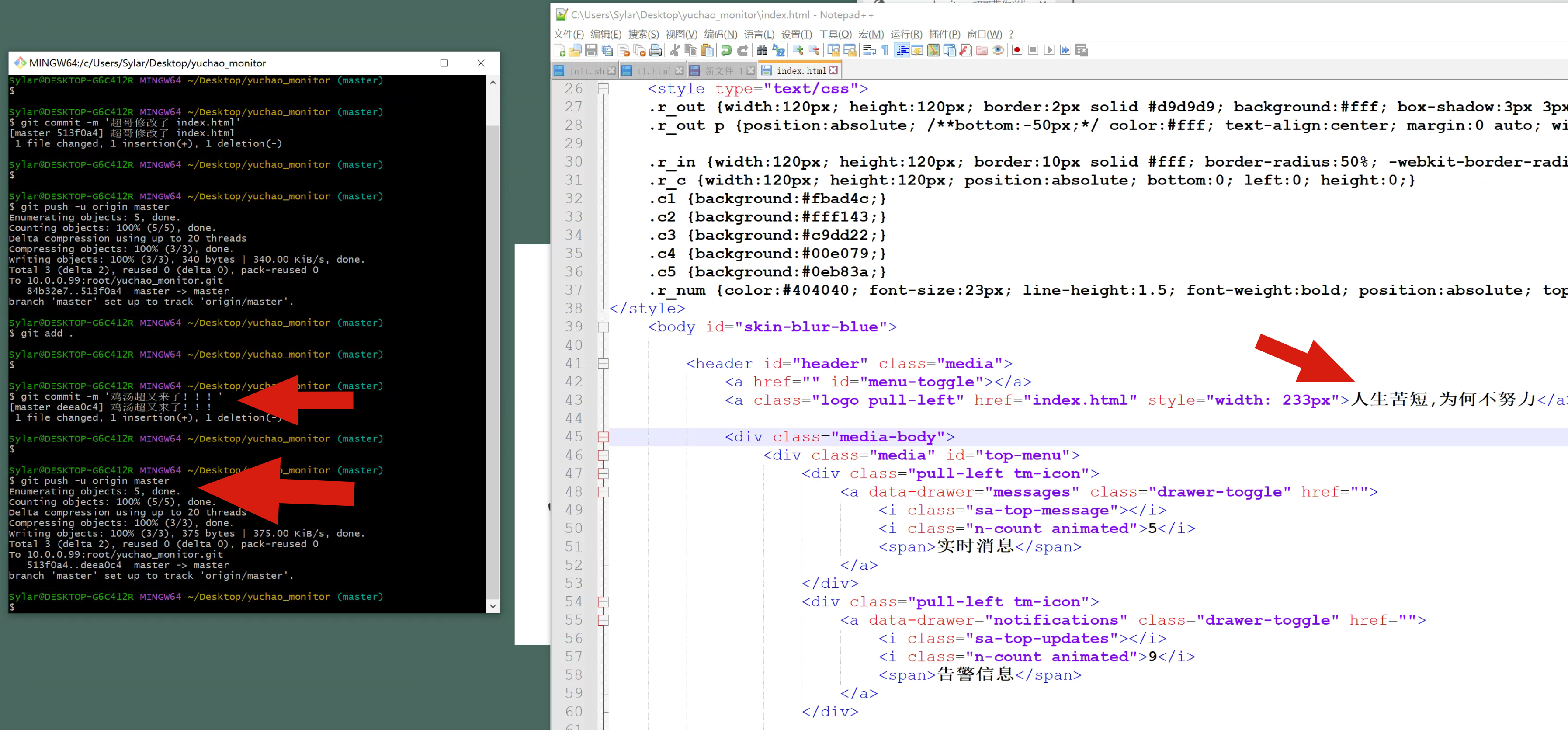Image resolution: width=1568 pixels, height=730 pixels.
Task: Collapse the media-body div fold at line 45
Action: pyautogui.click(x=603, y=437)
